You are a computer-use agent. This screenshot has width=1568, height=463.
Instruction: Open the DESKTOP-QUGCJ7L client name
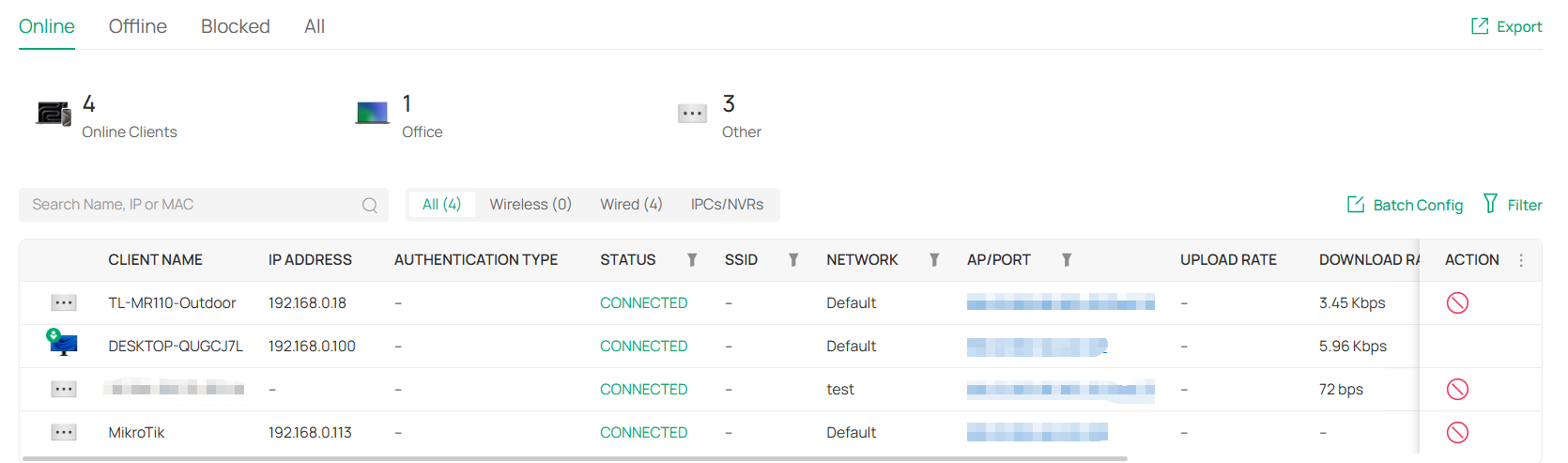point(176,346)
